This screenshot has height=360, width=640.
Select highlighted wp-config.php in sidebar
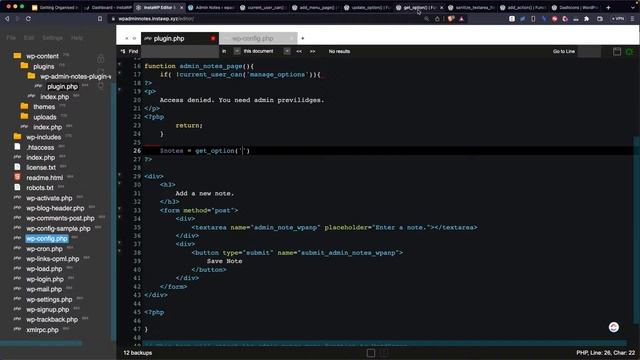coord(47,238)
